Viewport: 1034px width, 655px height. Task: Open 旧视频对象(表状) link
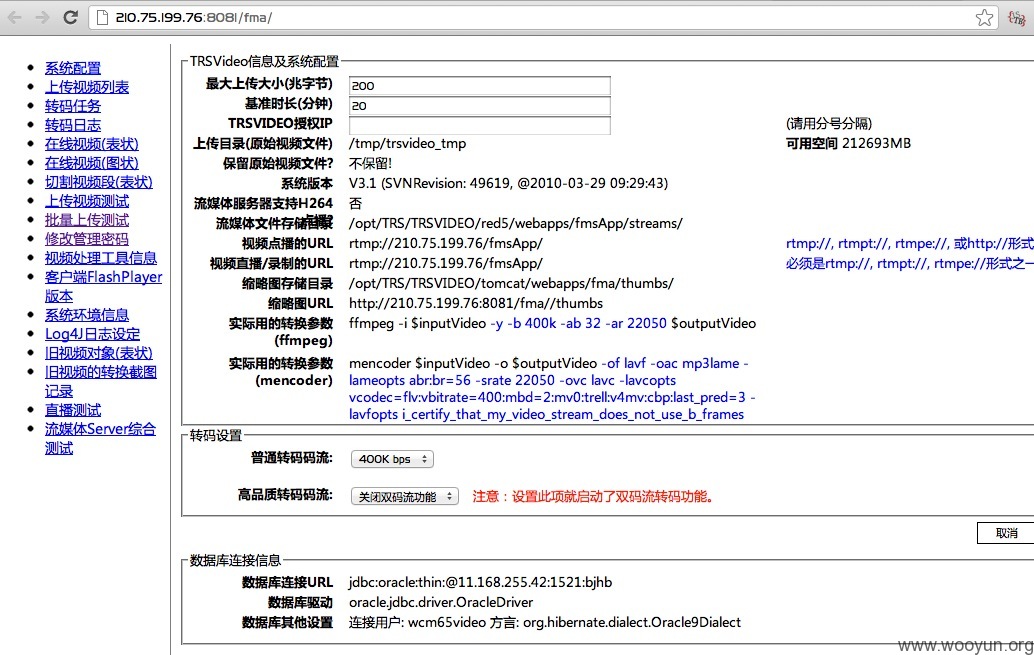pyautogui.click(x=98, y=353)
